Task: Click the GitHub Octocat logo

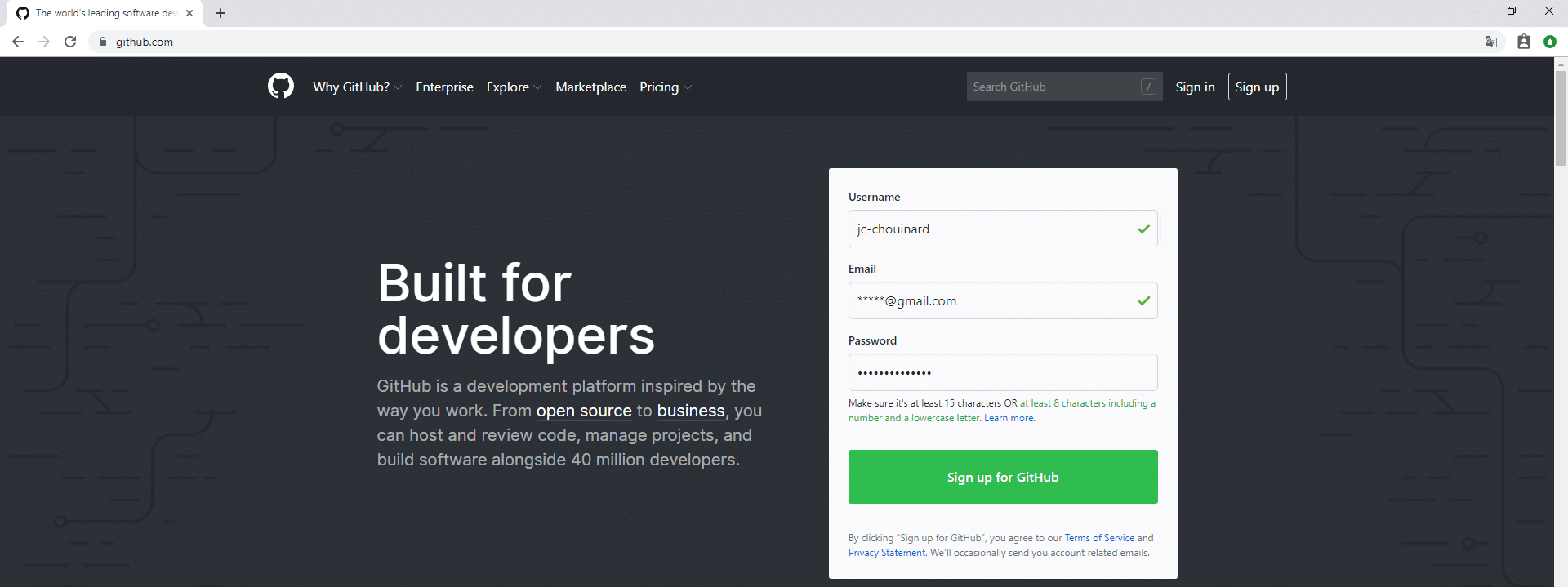Action: pyautogui.click(x=280, y=87)
